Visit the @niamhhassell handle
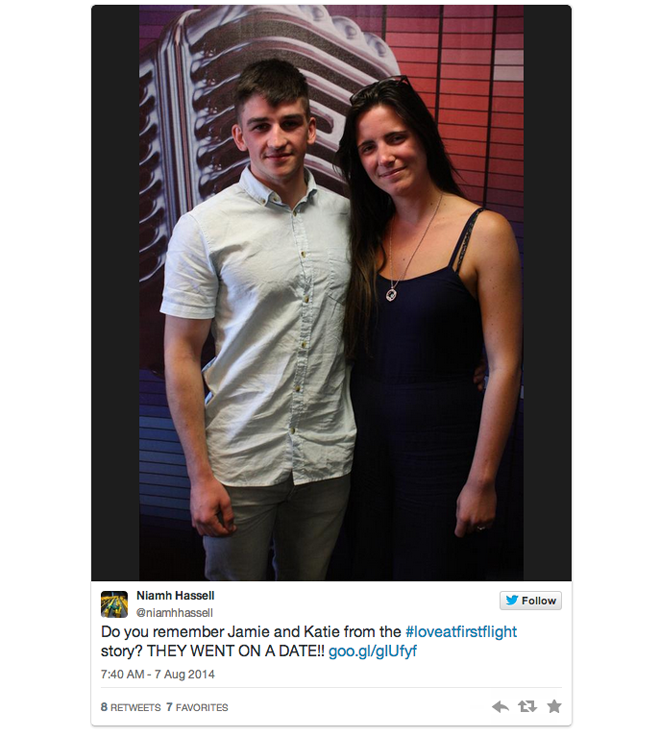Viewport: 660px width, 737px height. [174, 612]
